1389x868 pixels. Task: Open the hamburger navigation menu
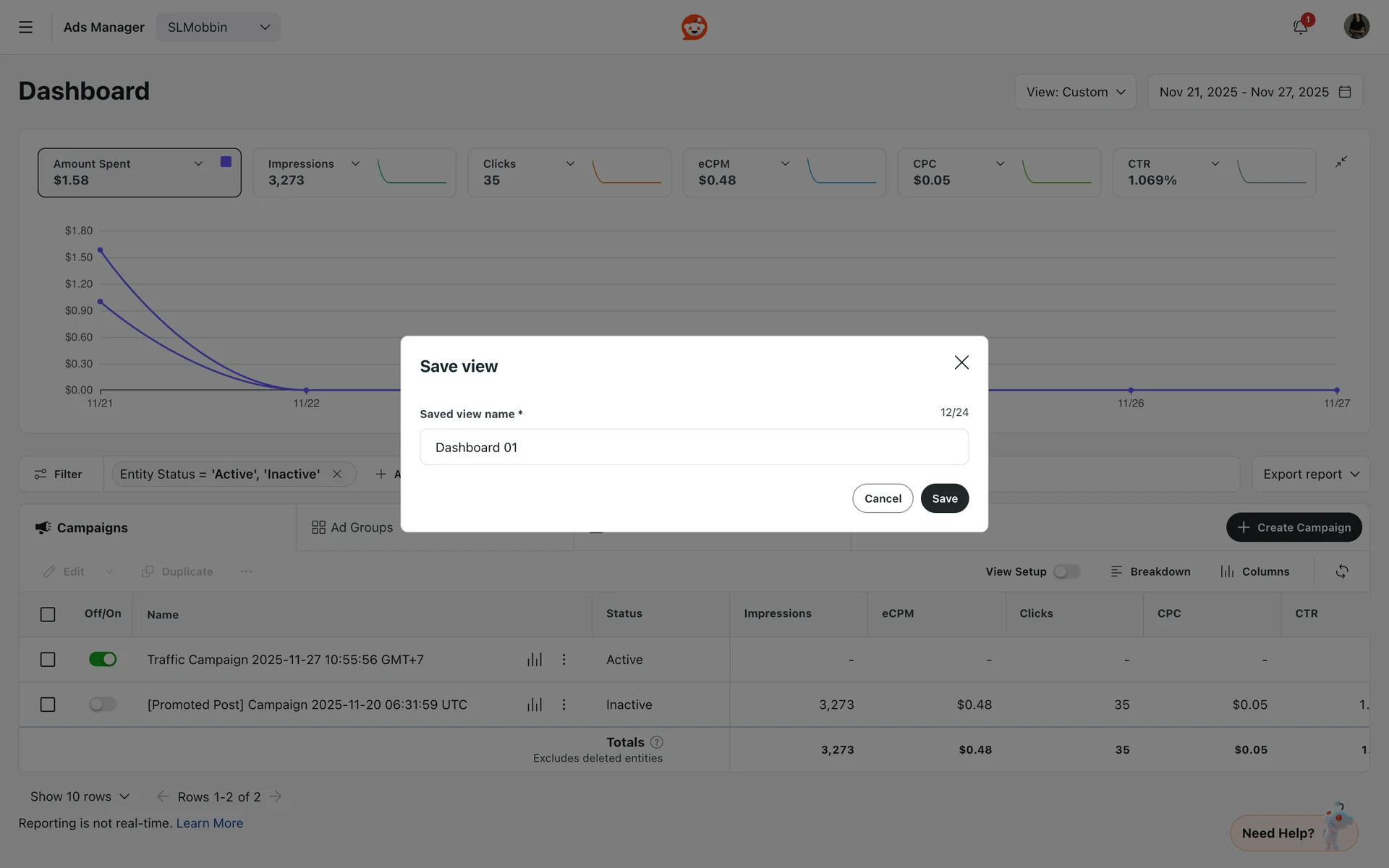click(x=25, y=27)
